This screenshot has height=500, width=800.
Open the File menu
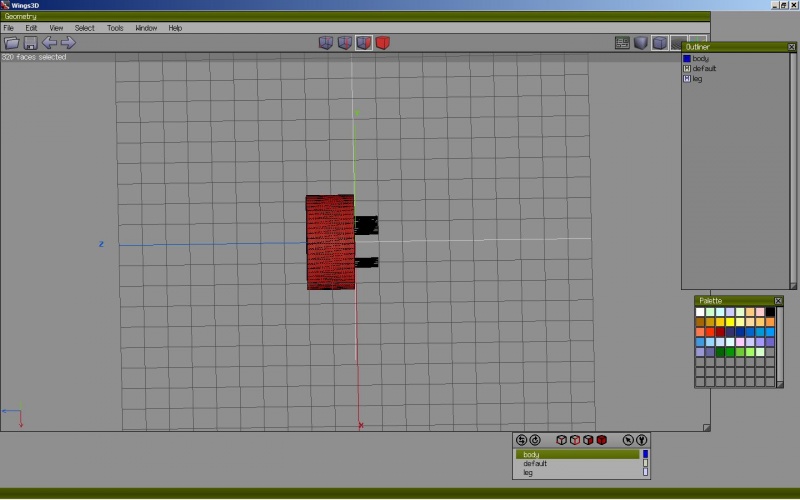(8, 28)
